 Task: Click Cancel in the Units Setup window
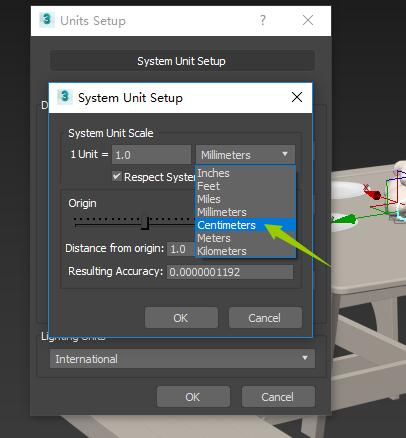278,397
